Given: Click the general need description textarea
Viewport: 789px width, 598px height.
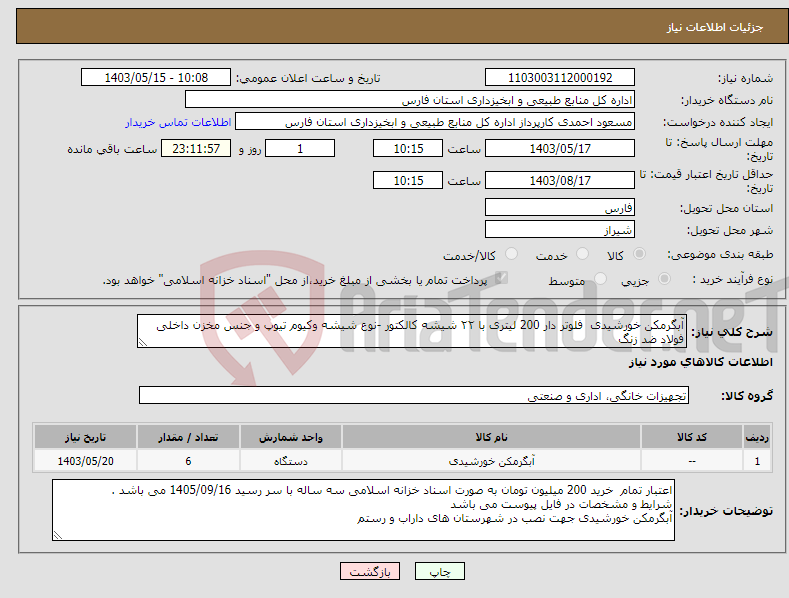Looking at the screenshot, I should click(412, 331).
